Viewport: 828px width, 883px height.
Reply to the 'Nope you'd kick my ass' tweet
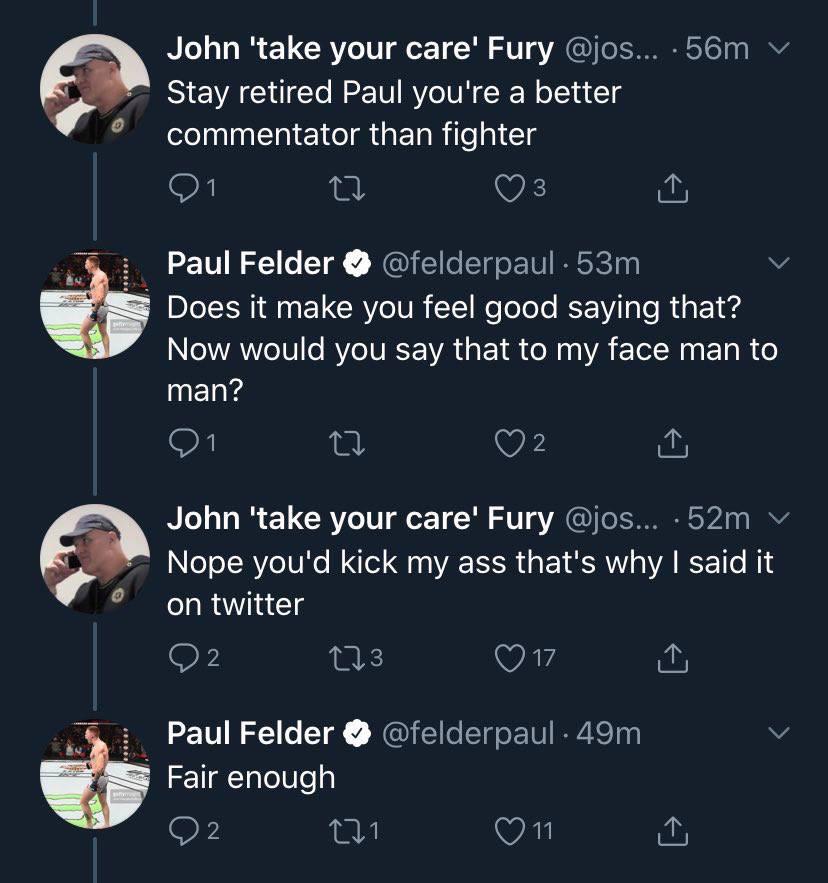point(182,658)
